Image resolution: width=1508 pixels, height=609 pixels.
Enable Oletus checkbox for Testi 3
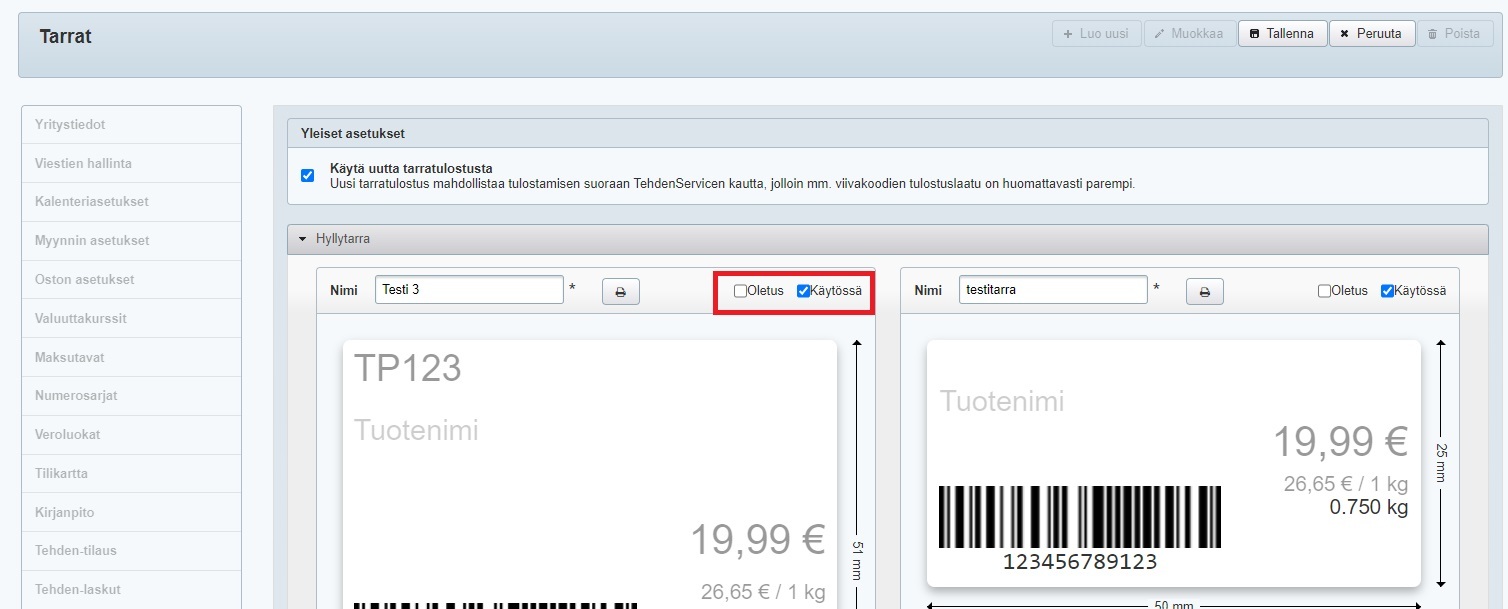(740, 291)
